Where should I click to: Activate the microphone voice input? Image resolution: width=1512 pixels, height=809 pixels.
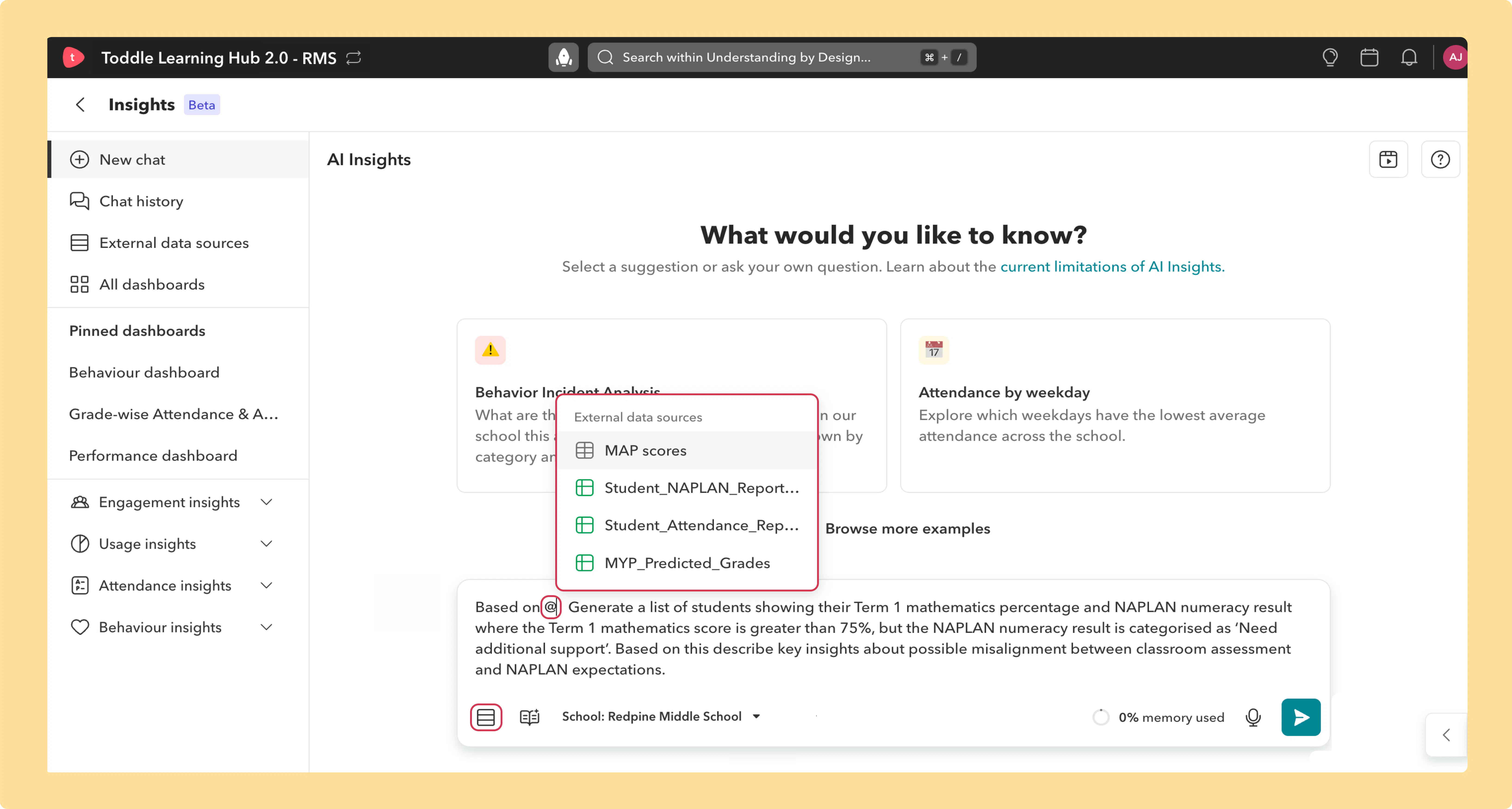1253,717
